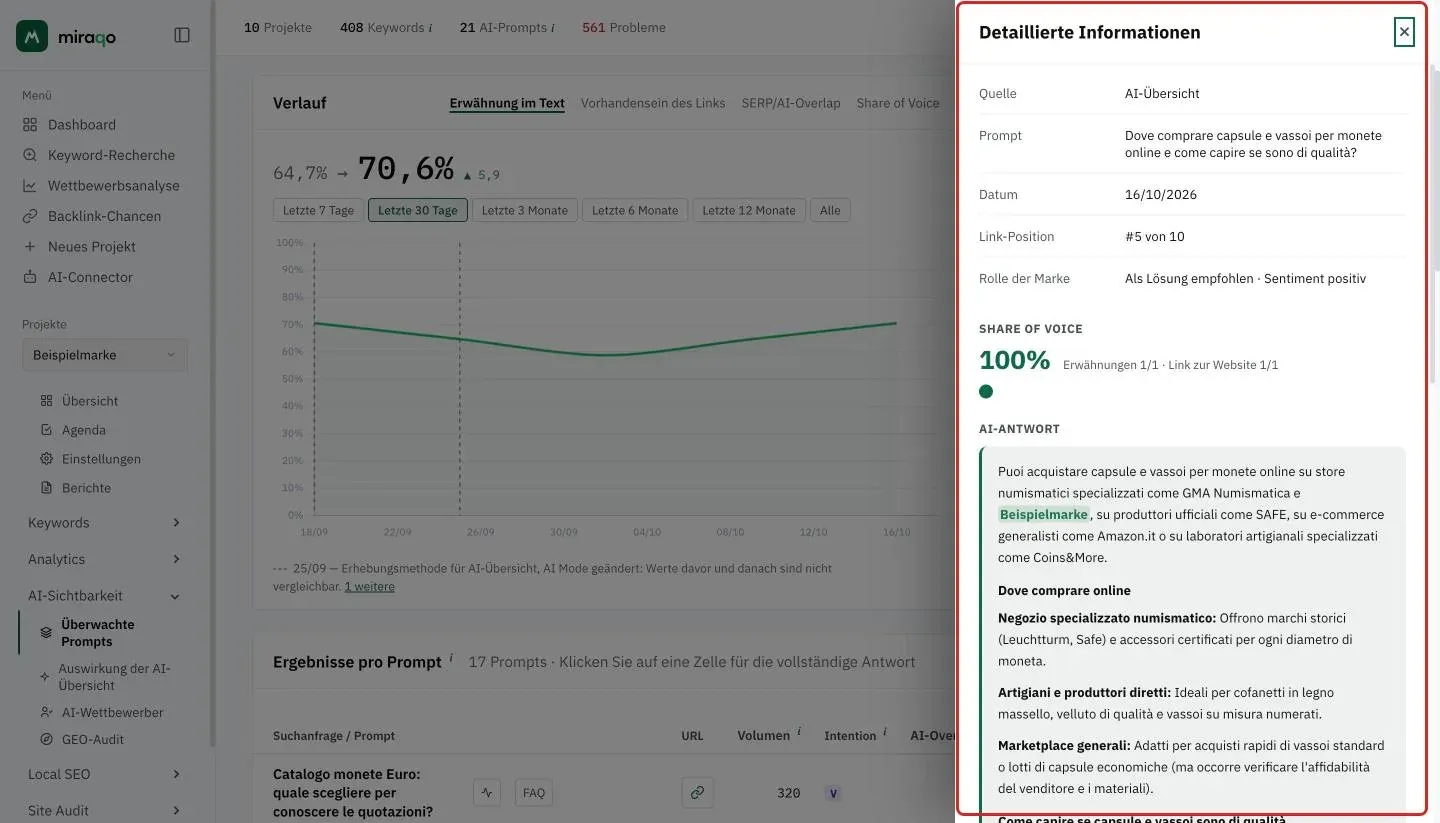
Task: Click the V intention badge in Catalogo row
Action: tap(833, 793)
